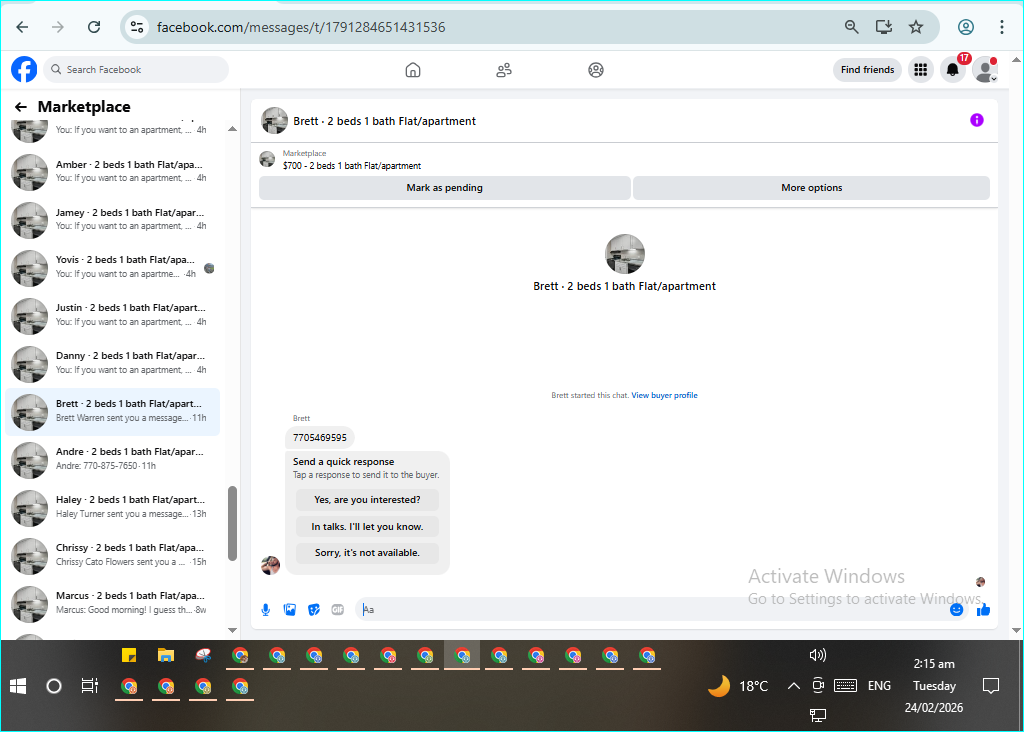Bookmark this page with star icon

916,27
